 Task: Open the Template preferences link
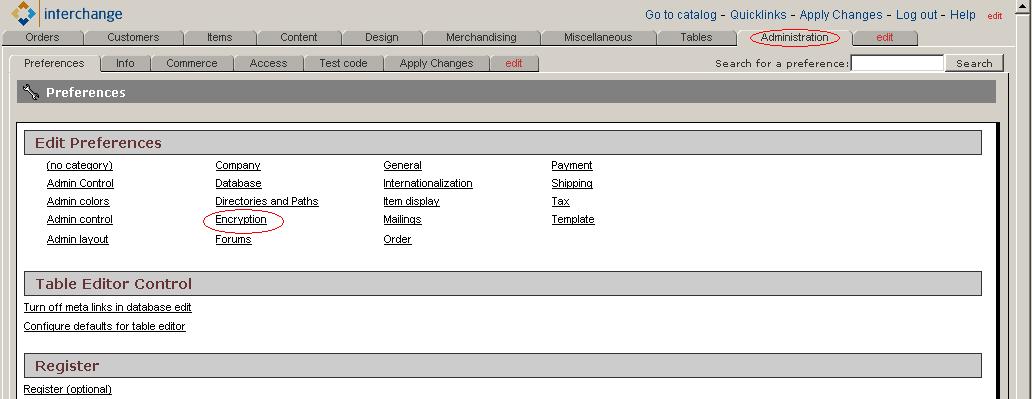tap(573, 219)
